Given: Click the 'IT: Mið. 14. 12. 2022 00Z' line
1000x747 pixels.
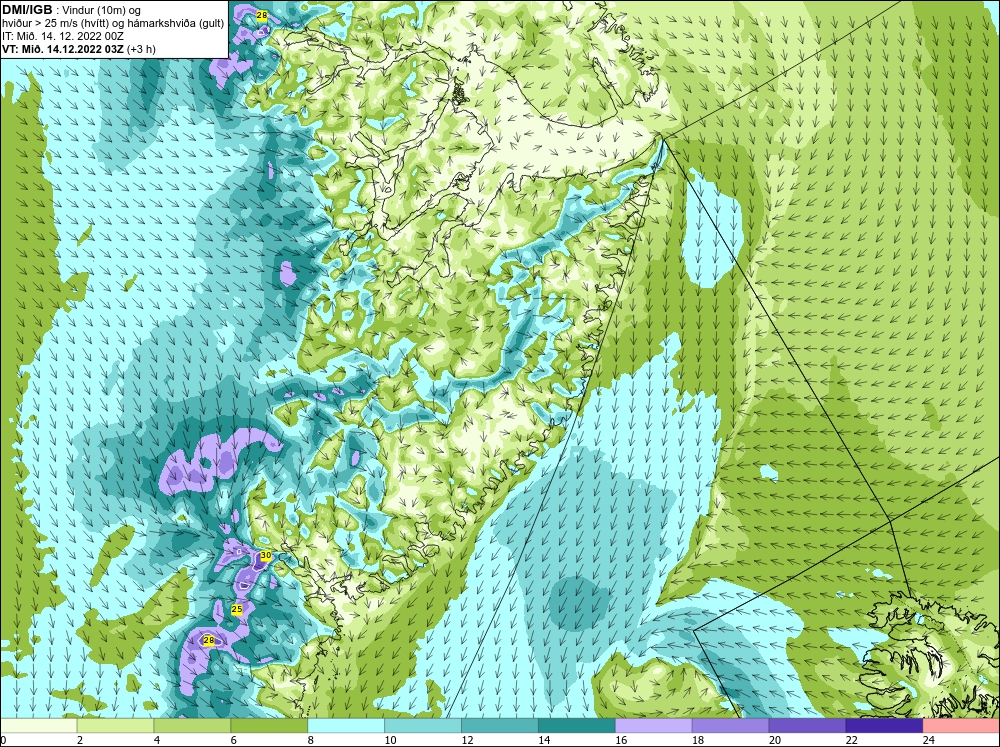Looking at the screenshot, I should pos(62,36).
